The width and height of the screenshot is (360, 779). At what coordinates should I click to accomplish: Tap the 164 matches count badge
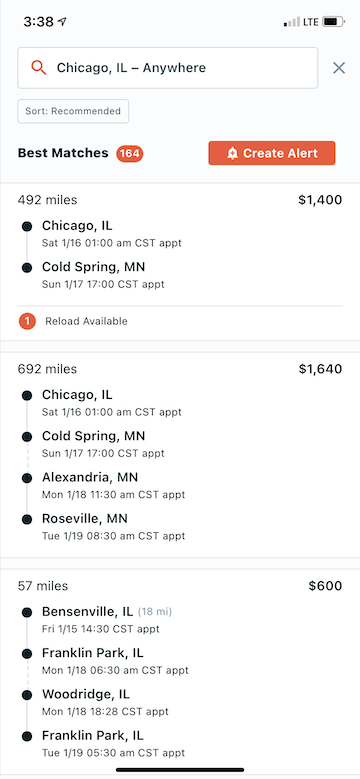pyautogui.click(x=130, y=154)
